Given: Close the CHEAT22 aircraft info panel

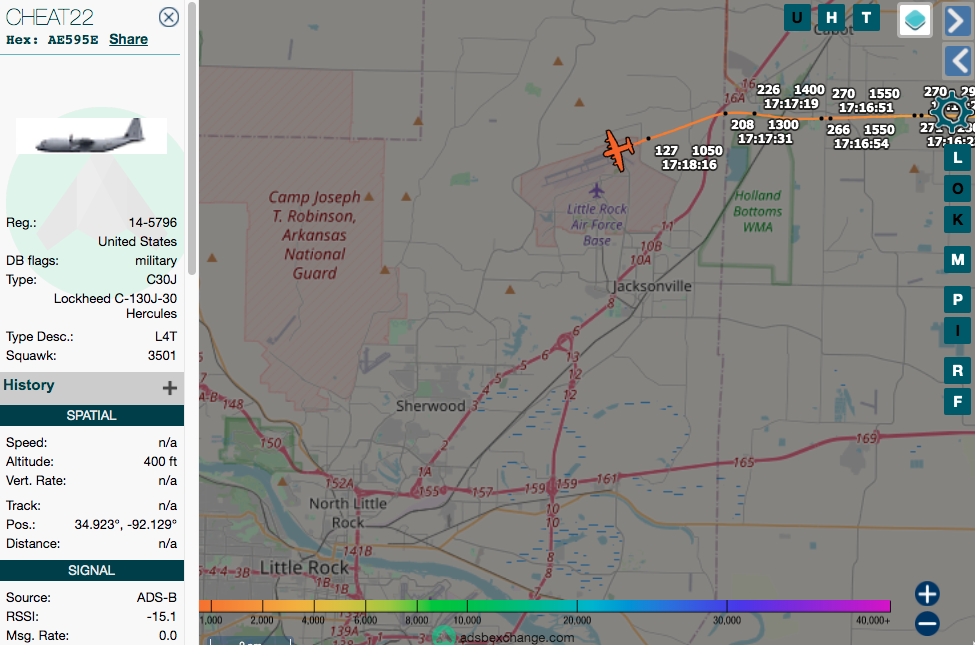Looking at the screenshot, I should coord(169,17).
